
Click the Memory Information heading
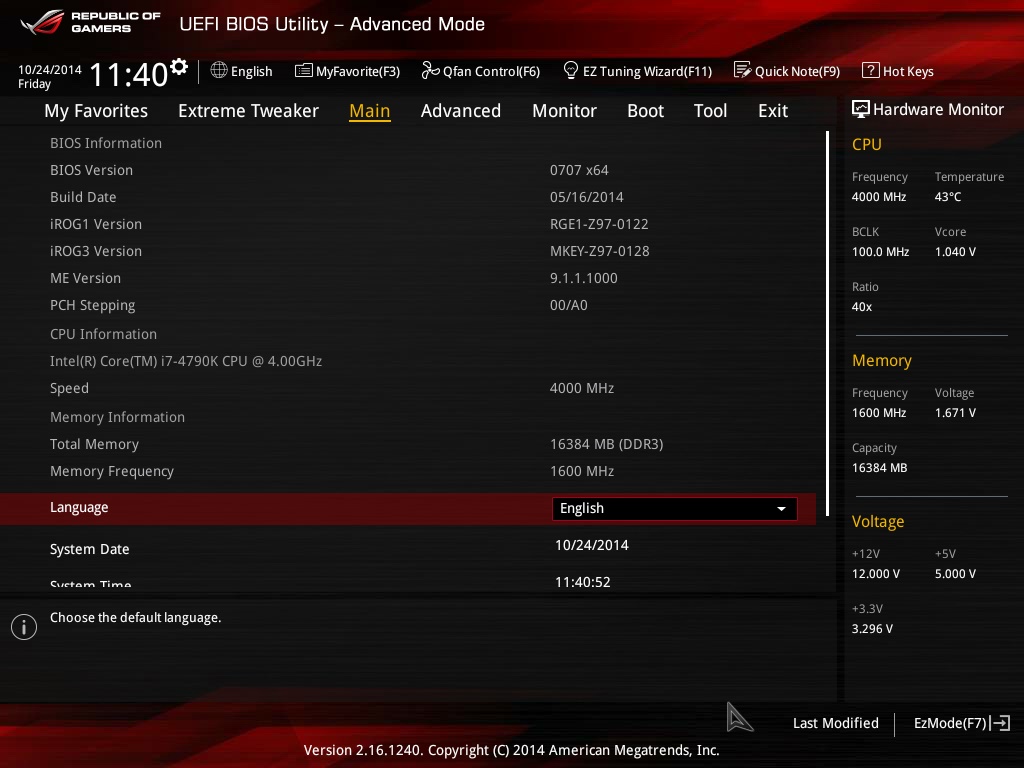(x=118, y=417)
